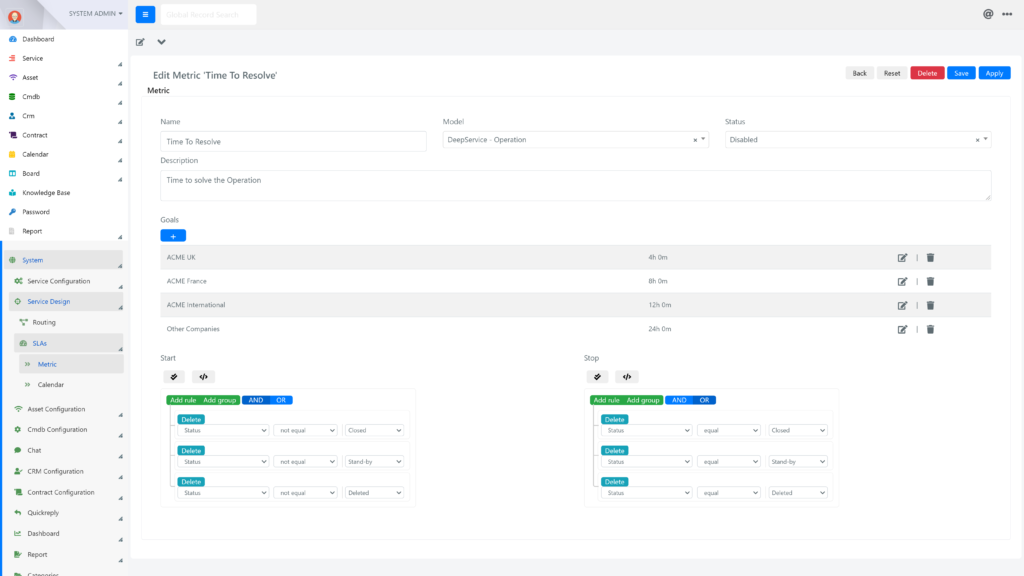1024x576 pixels.
Task: Expand the chevron-down toolbar icon
Action: click(161, 42)
